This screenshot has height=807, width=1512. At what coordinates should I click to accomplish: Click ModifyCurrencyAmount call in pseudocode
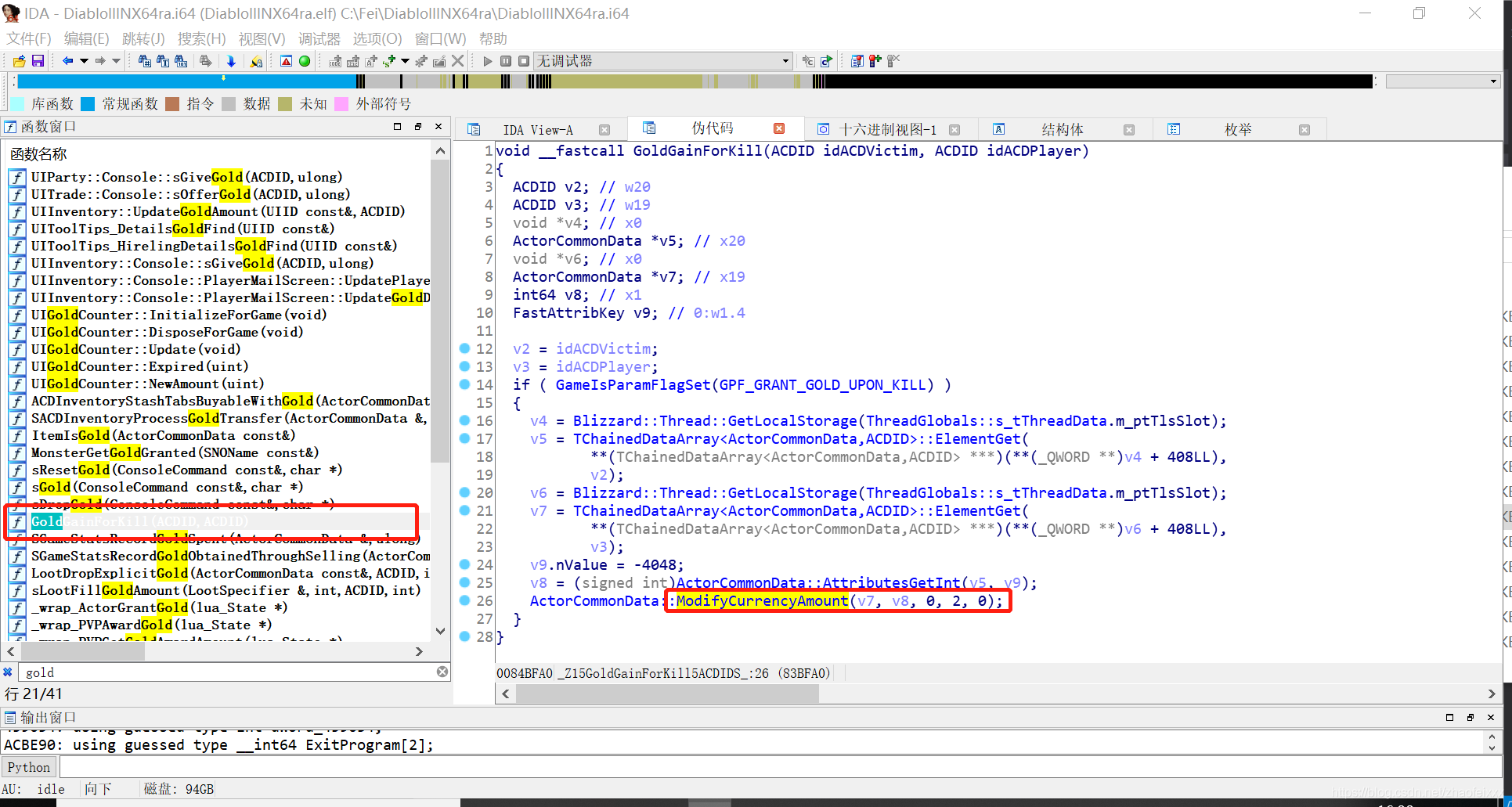click(x=762, y=600)
